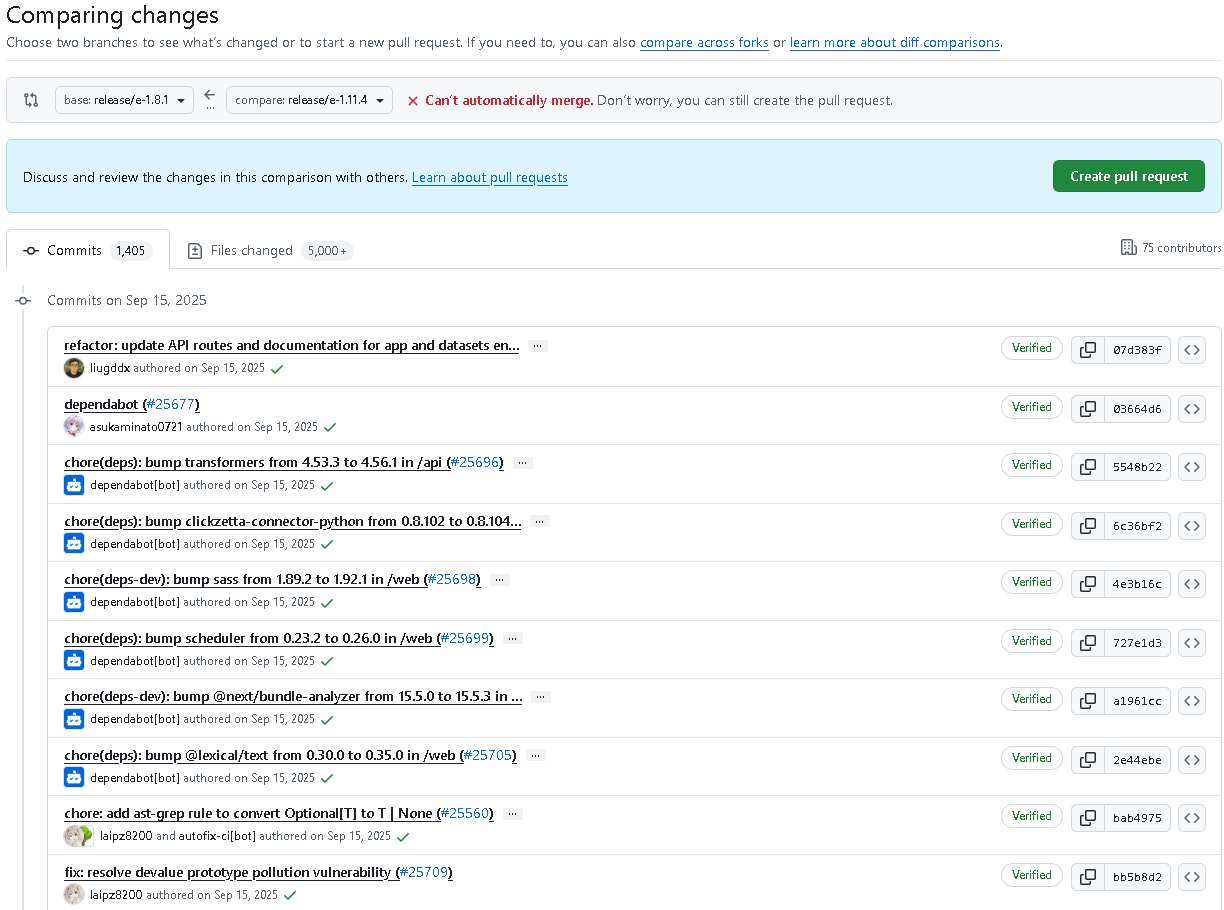
Task: Click Create pull request button
Action: 1129,176
